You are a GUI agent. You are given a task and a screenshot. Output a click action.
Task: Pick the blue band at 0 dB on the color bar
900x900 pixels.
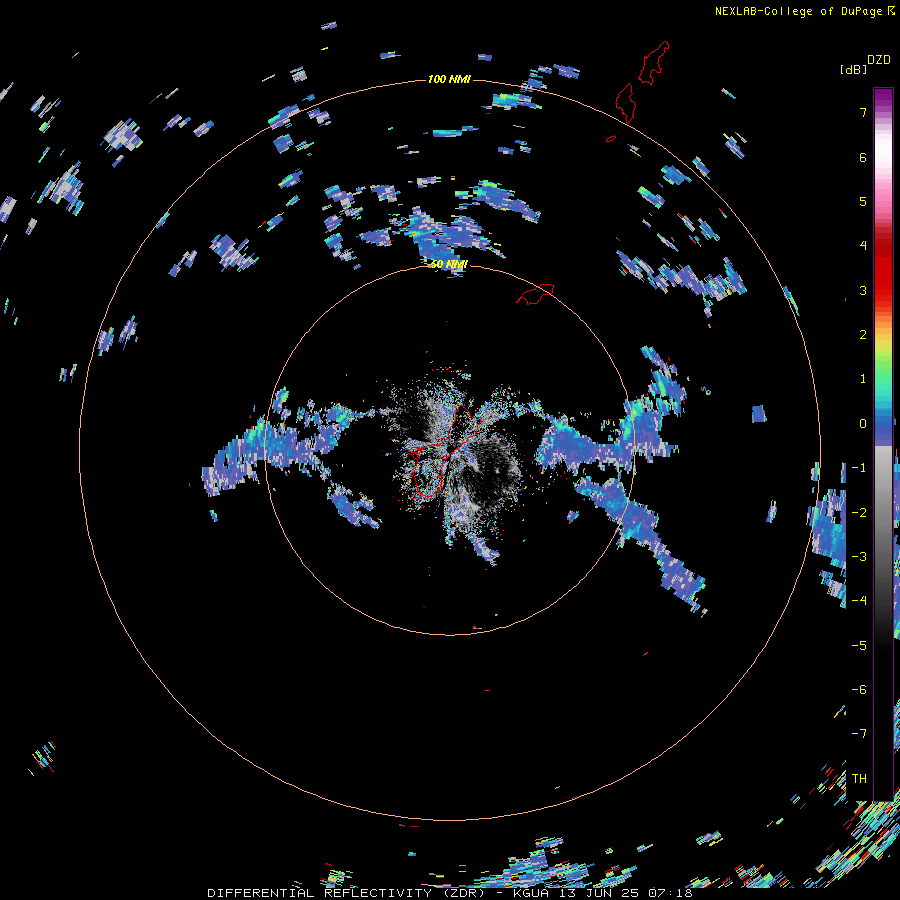[883, 425]
